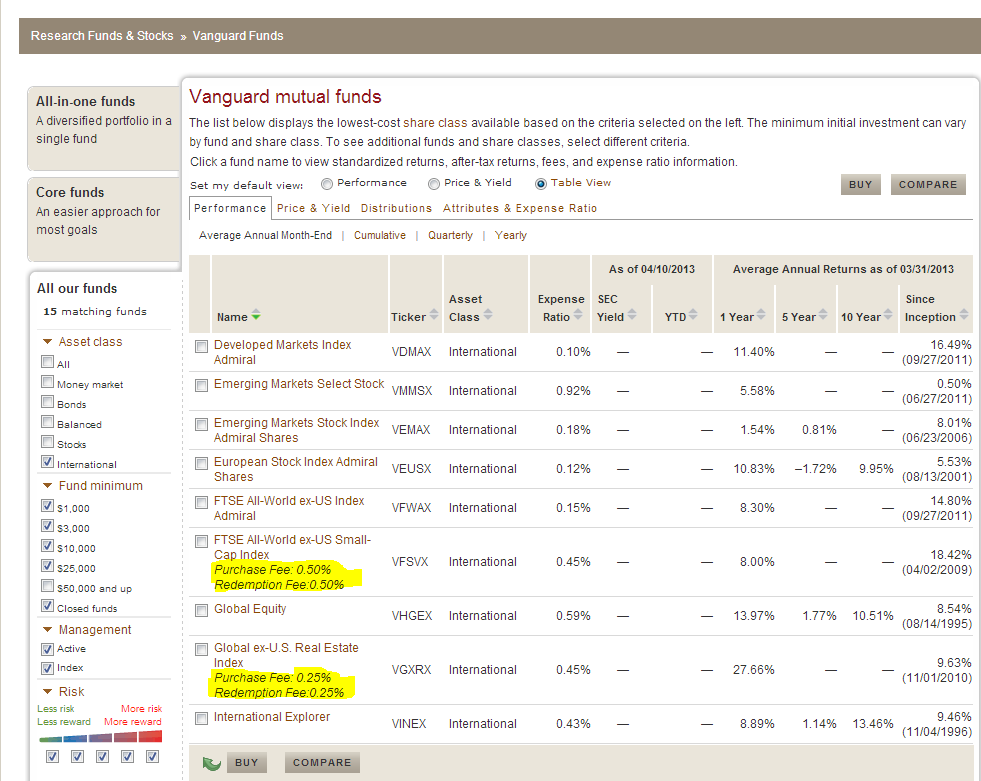This screenshot has height=781, width=981.
Task: Sort by 5 Year return arrows
Action: (x=823, y=314)
